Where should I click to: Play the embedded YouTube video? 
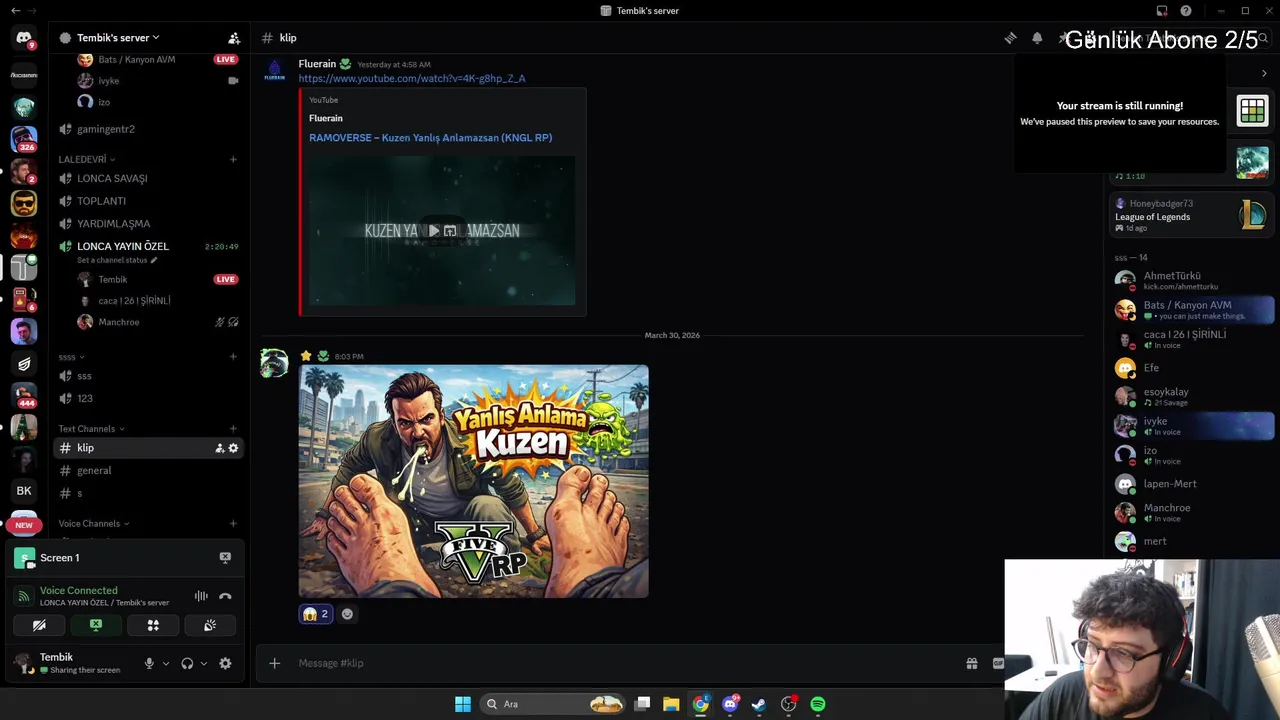pos(434,231)
